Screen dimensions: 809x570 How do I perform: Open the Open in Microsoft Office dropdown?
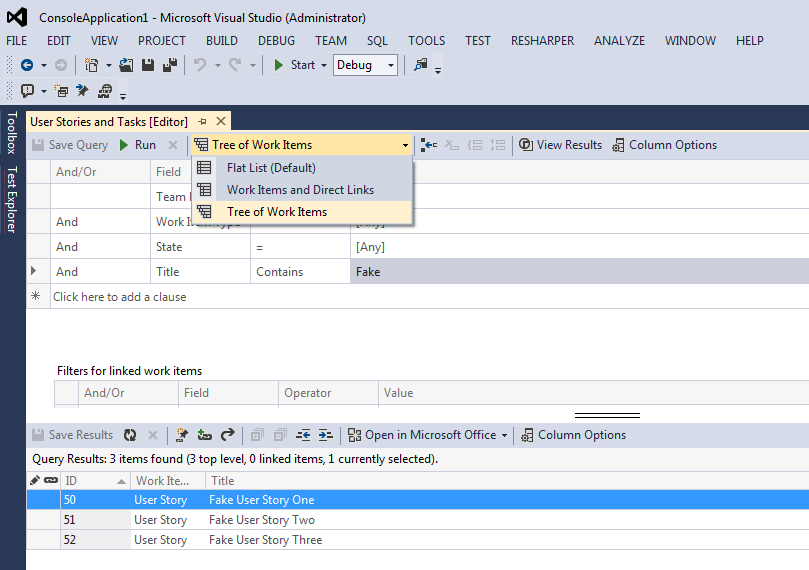428,435
